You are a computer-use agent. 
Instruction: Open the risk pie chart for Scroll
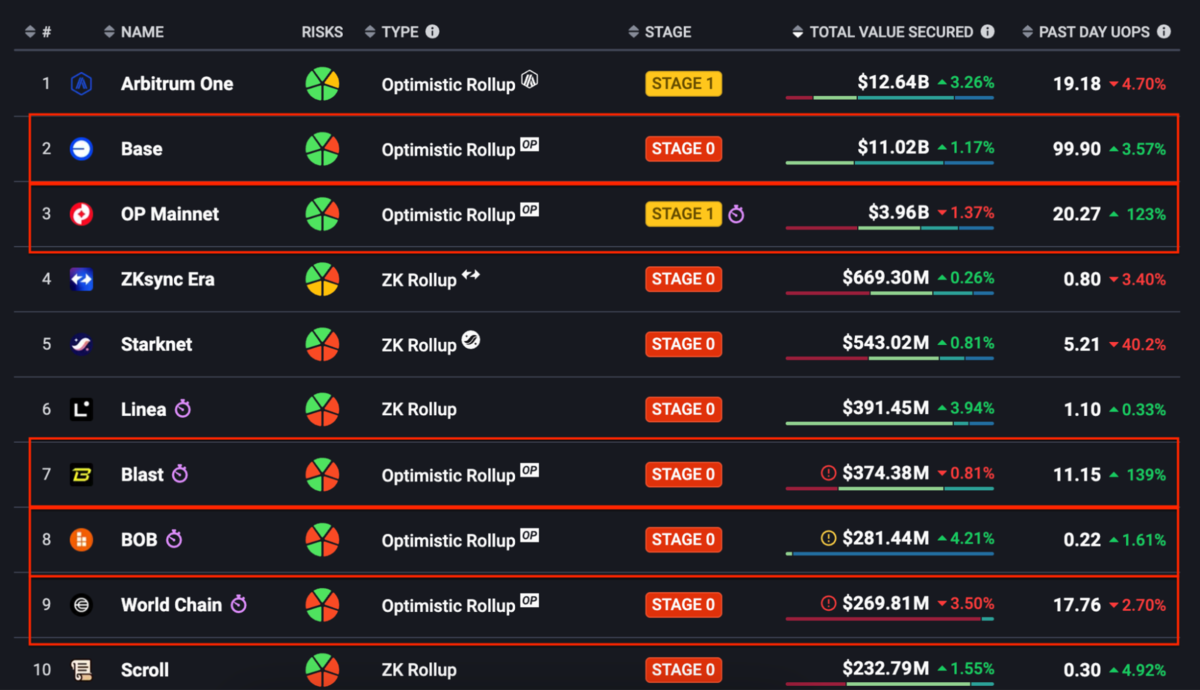[322, 670]
